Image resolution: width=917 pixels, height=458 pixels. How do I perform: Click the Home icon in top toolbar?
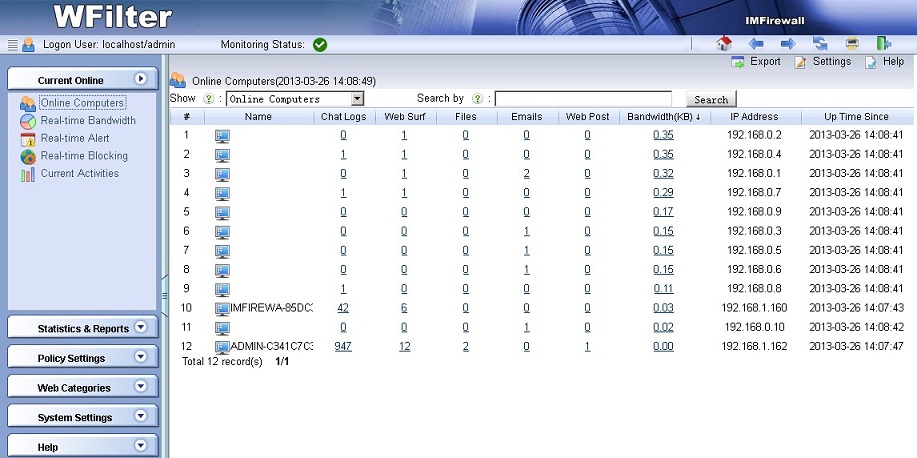(724, 43)
